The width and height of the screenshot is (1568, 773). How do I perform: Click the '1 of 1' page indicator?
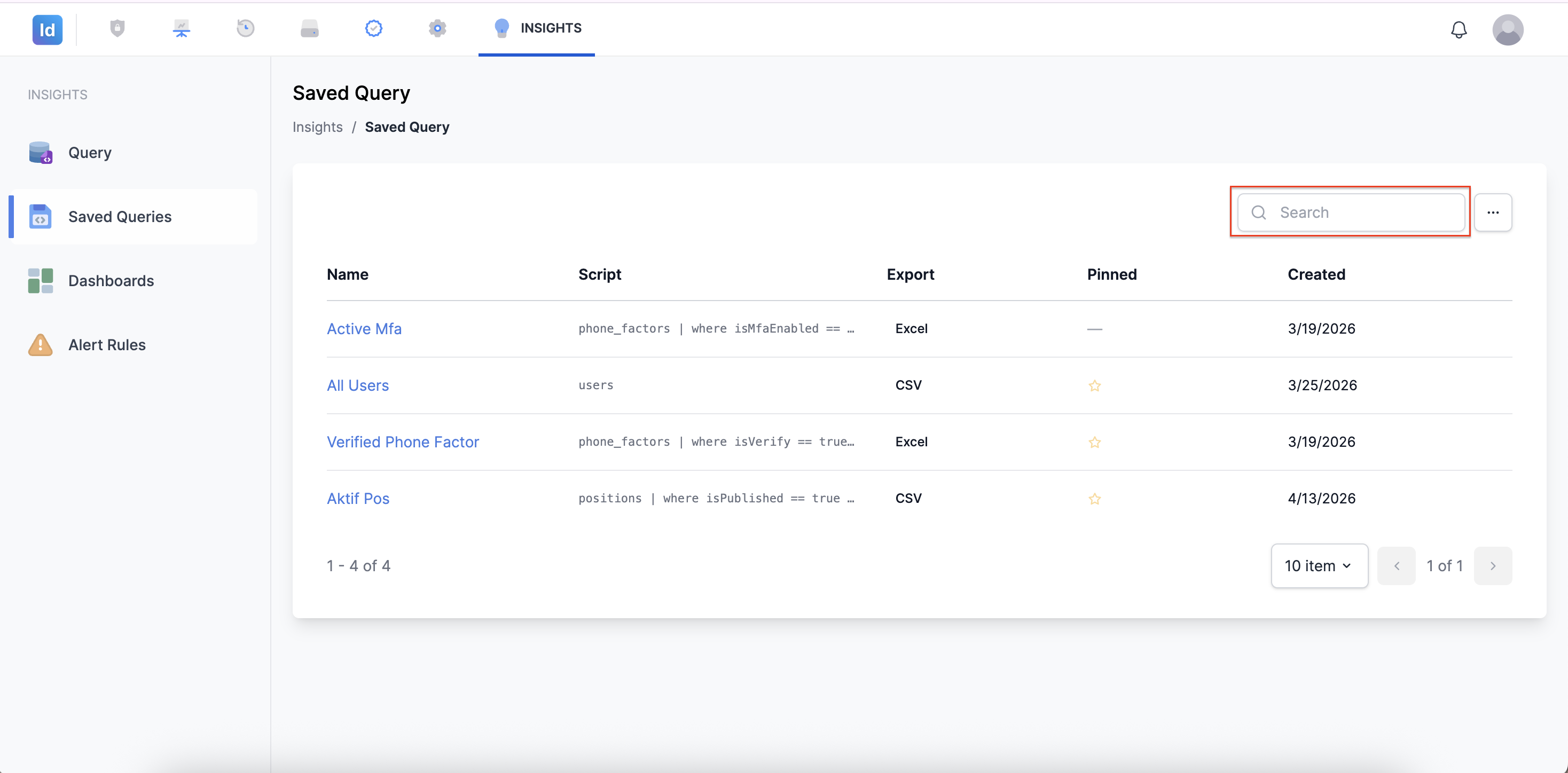(x=1445, y=565)
